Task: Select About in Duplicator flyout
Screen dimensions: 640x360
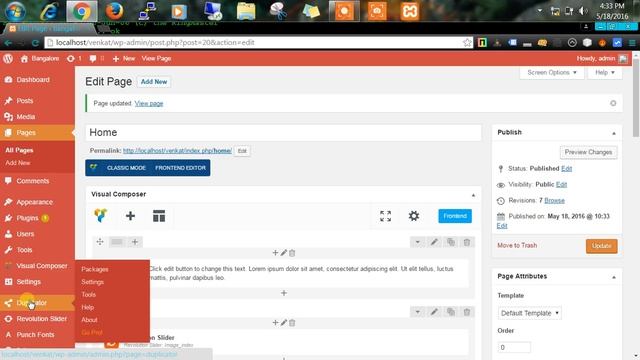Action: coord(89,320)
